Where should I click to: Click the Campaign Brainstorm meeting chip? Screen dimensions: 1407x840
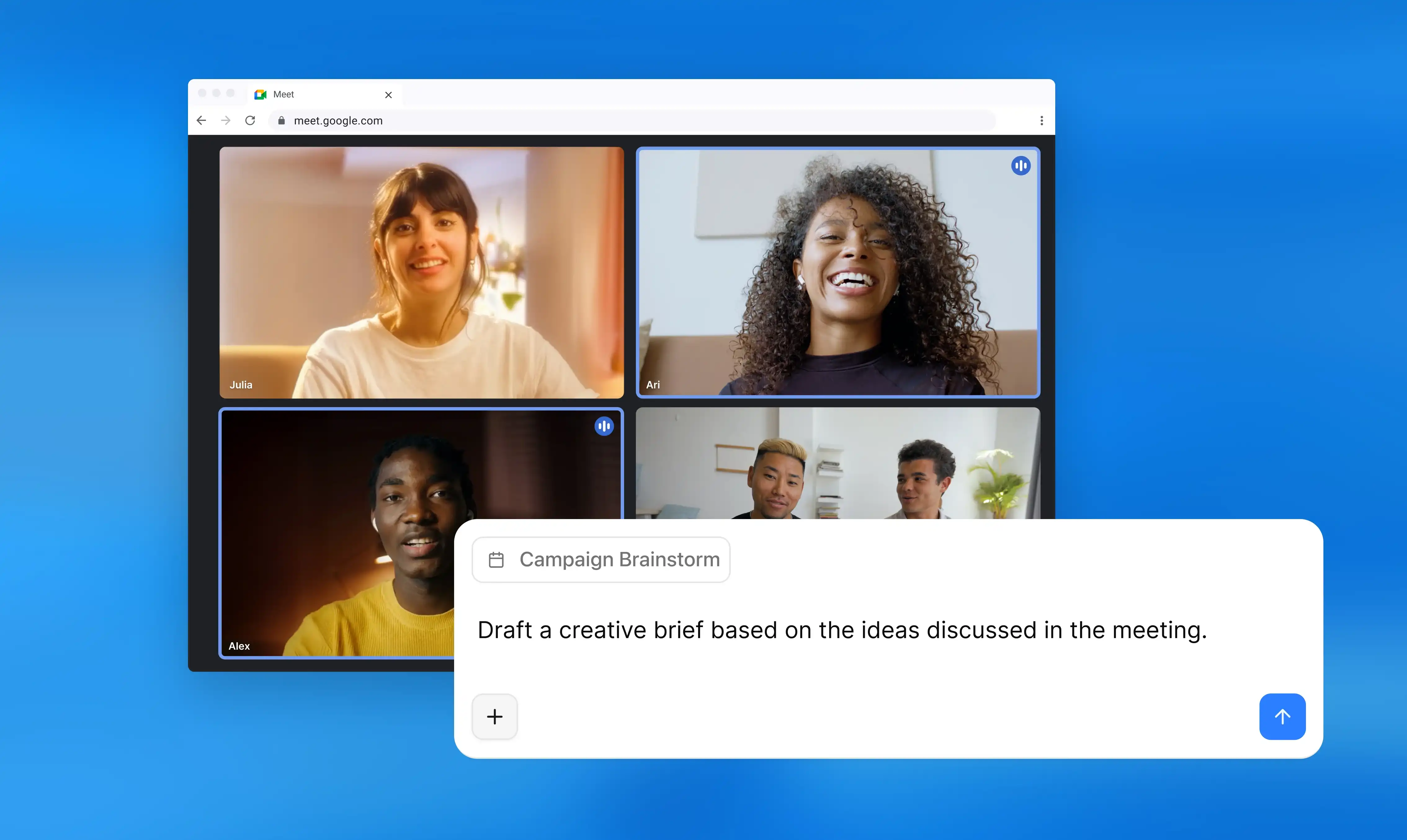[x=601, y=559]
